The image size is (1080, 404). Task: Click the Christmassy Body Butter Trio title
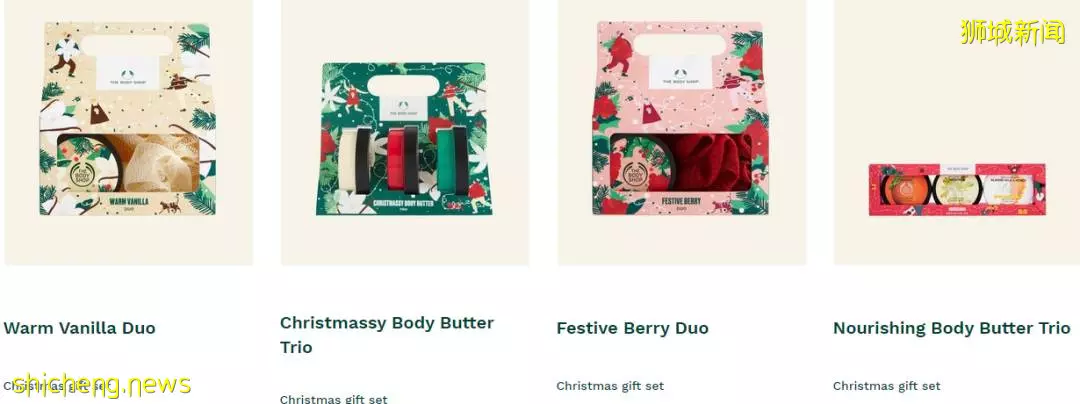point(386,334)
